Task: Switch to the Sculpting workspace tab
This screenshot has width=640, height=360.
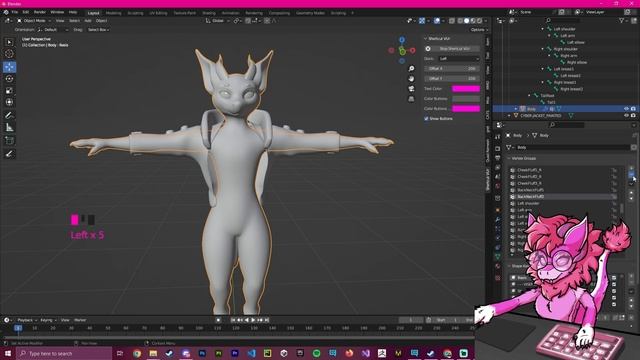Action: pyautogui.click(x=136, y=13)
